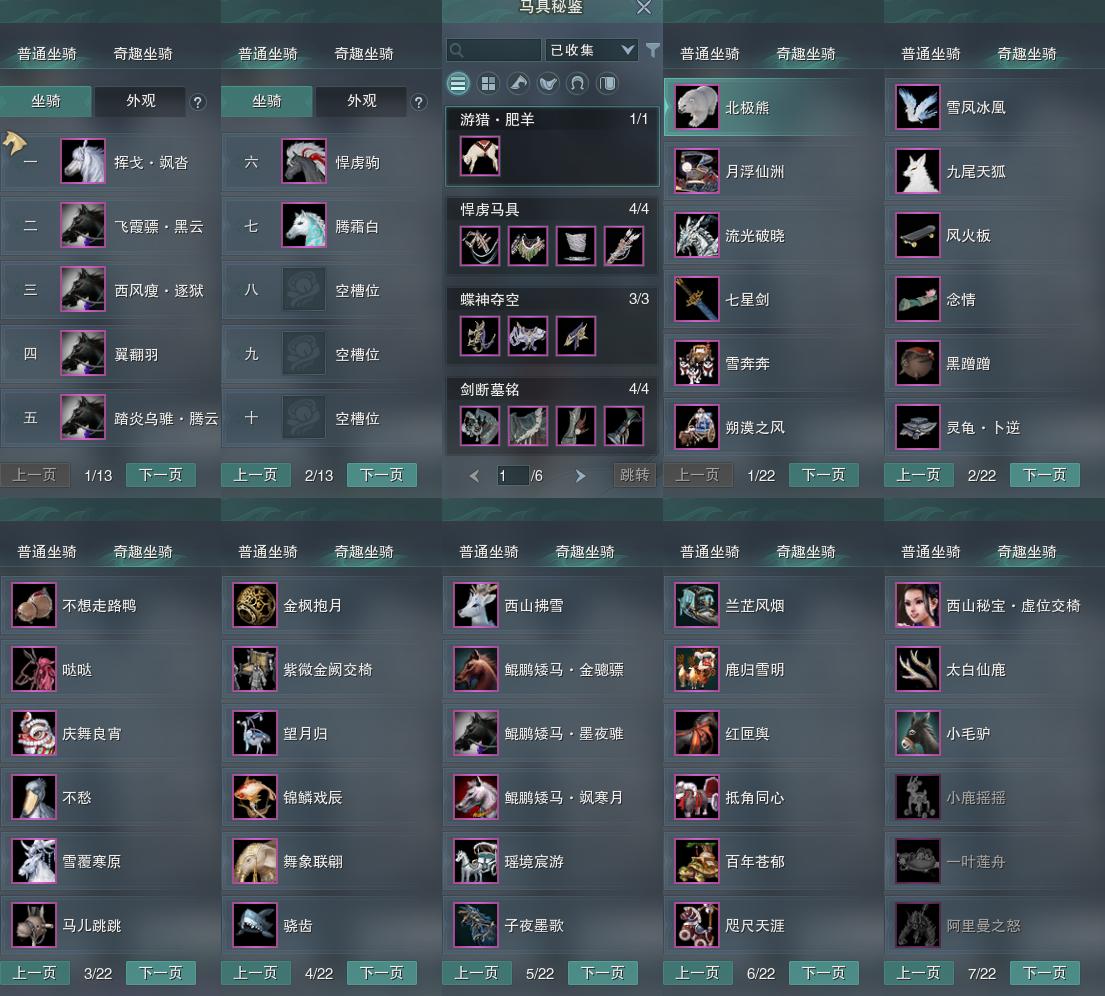Select the list view filter icon

click(458, 84)
